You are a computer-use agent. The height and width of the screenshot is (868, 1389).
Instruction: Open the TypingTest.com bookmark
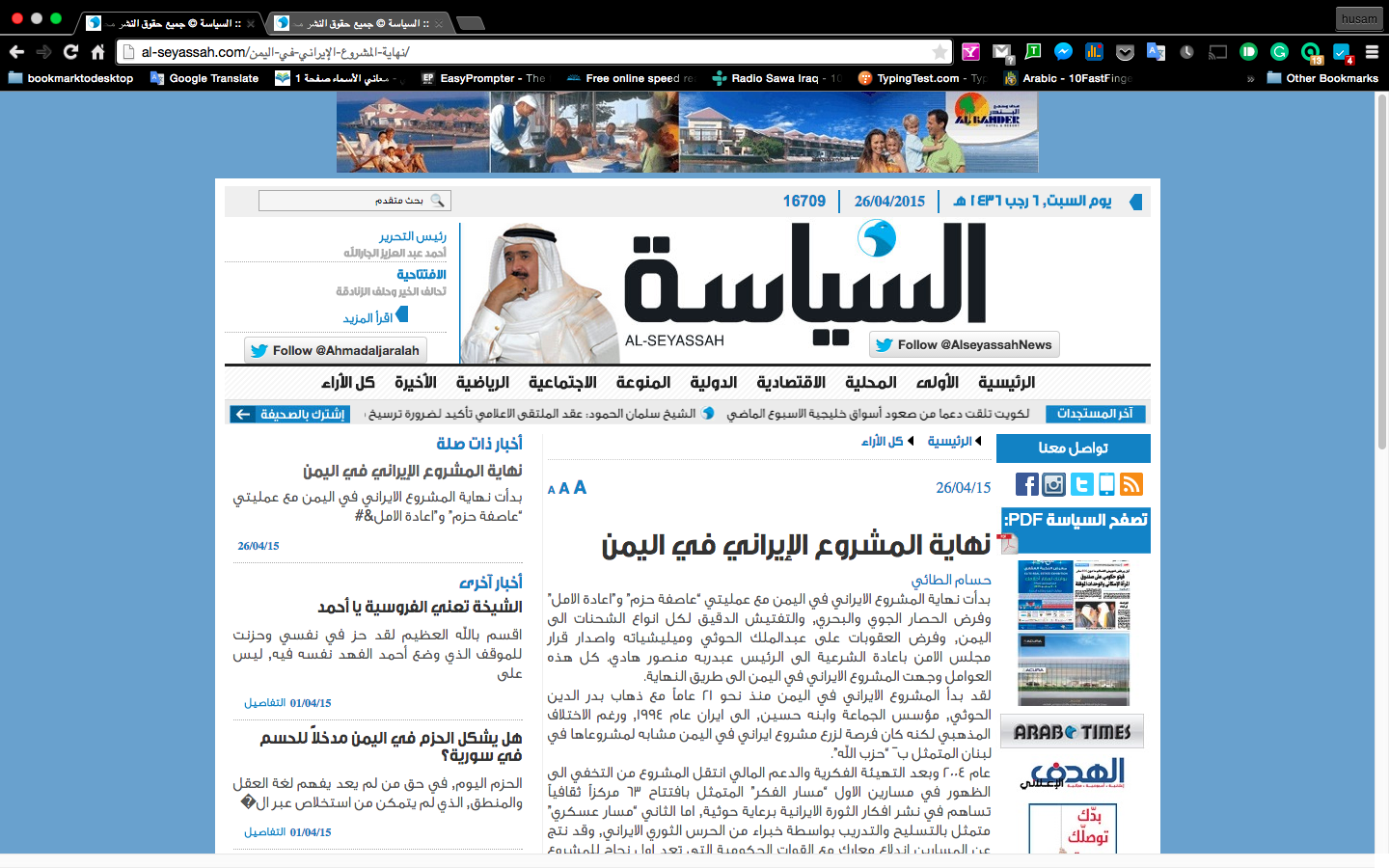click(x=922, y=78)
